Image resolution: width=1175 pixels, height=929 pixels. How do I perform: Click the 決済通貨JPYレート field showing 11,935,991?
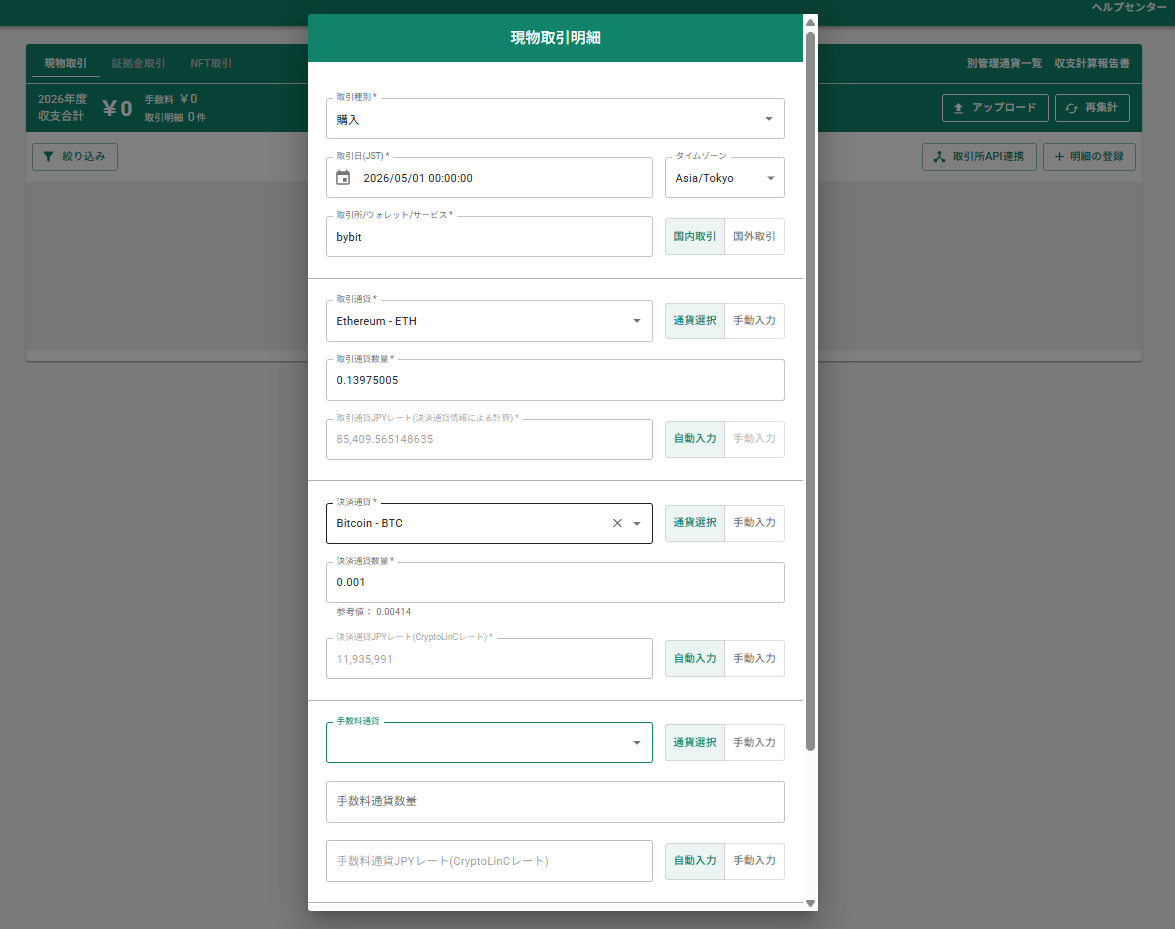click(x=489, y=659)
